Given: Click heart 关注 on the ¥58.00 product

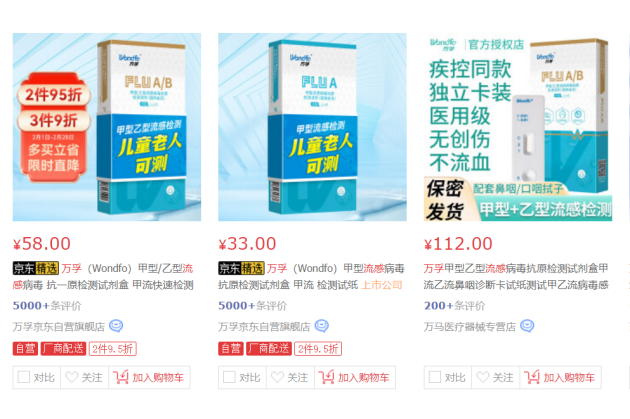Looking at the screenshot, I should 84,377.
